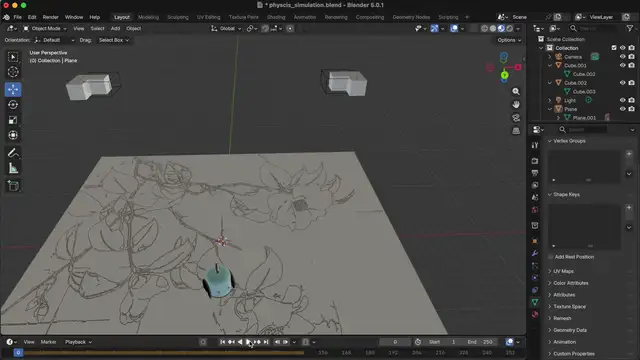Collapse the Vertex Groups panel

(x=569, y=141)
